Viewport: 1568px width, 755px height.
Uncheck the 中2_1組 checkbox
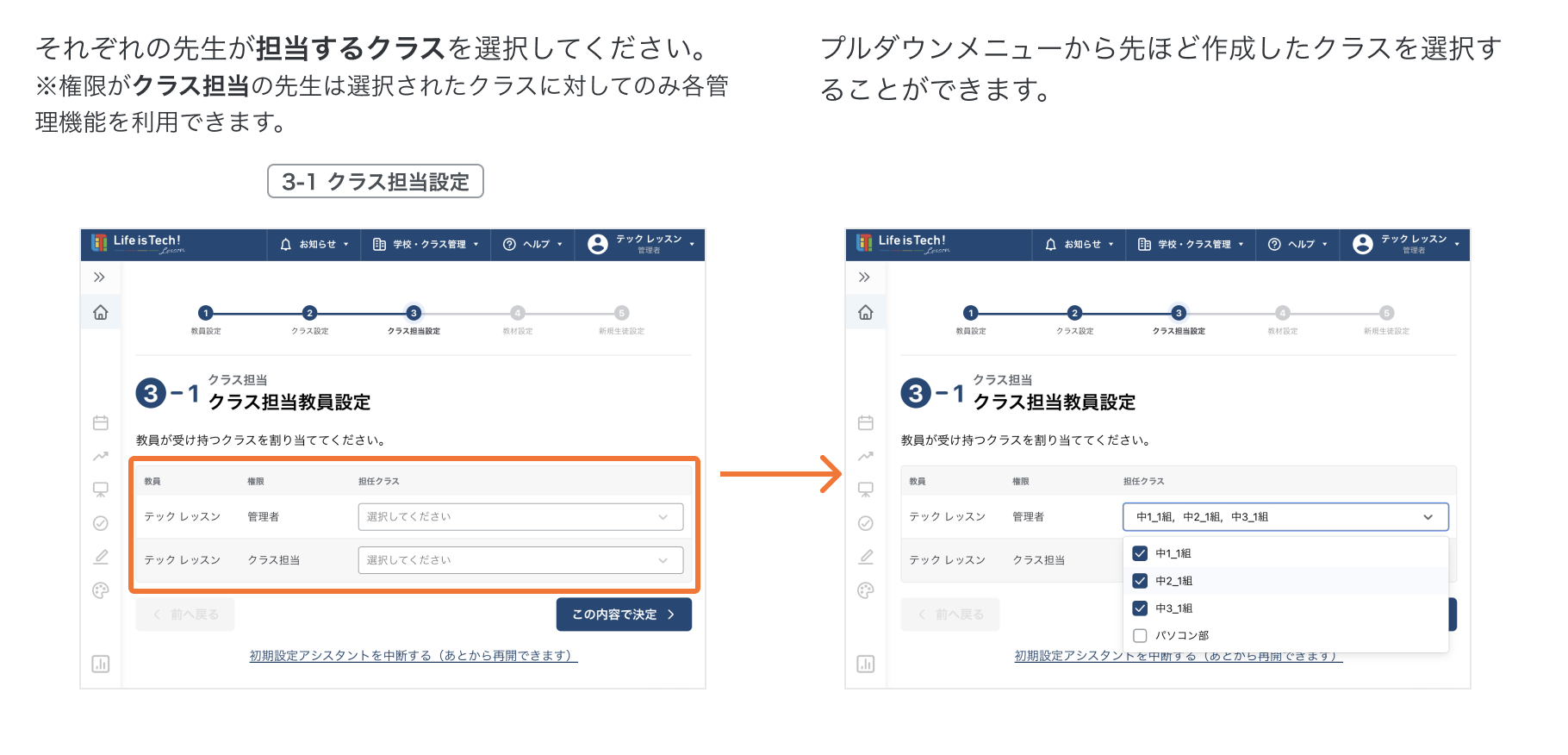click(1140, 581)
